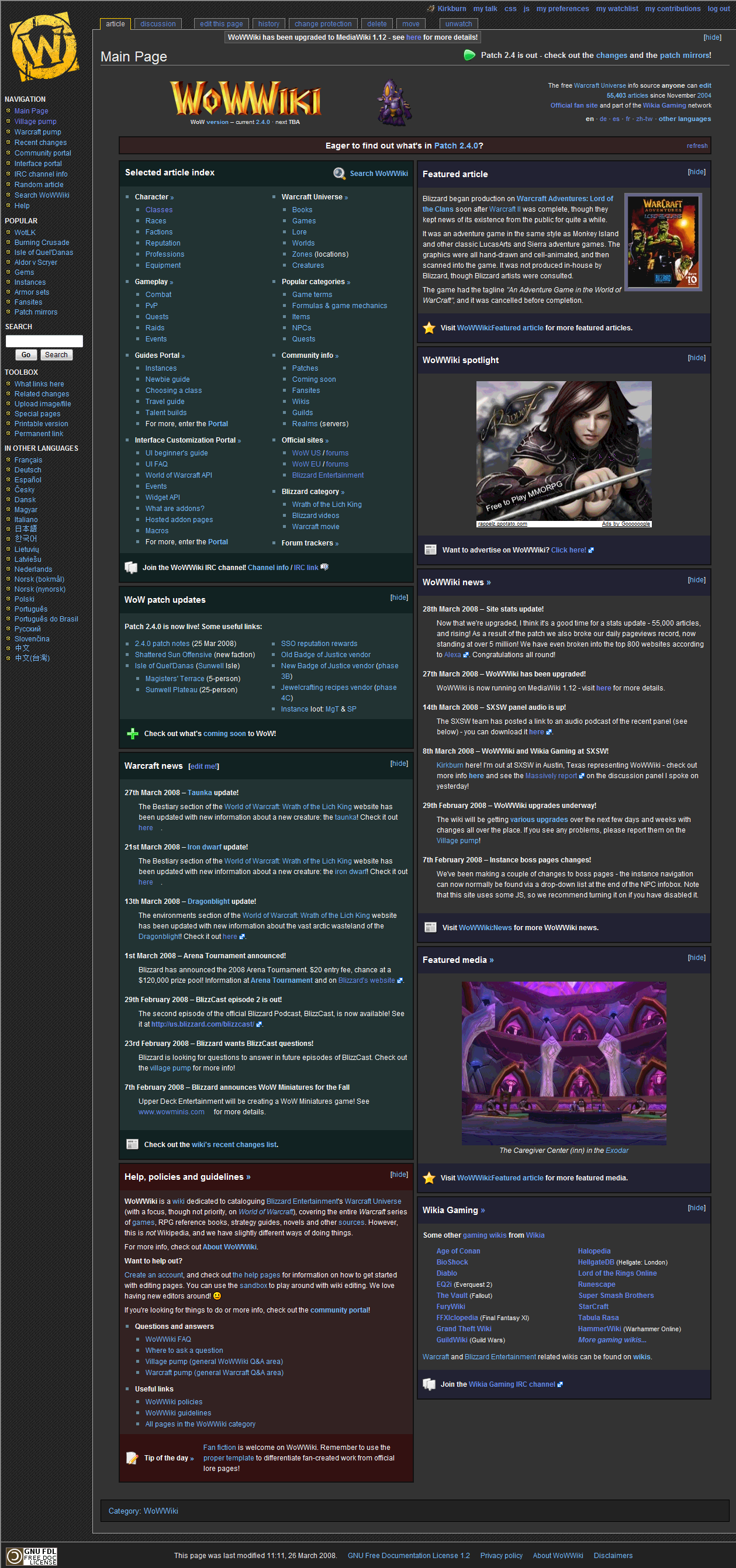The width and height of the screenshot is (736, 1568).
Task: Click the magnifier icon beside Search WoWWiki
Action: tap(339, 174)
